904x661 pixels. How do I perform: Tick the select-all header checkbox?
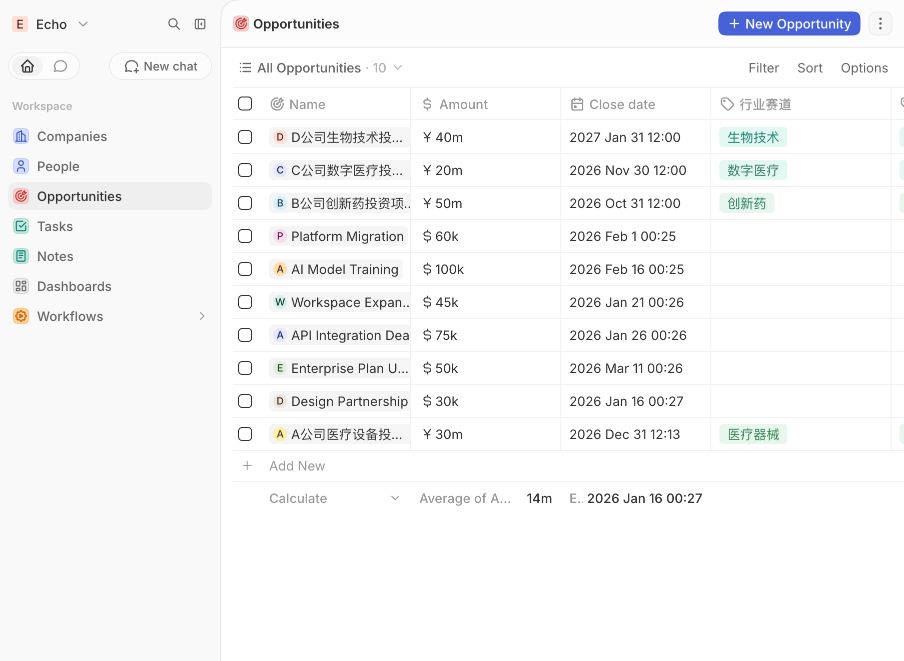(x=245, y=104)
